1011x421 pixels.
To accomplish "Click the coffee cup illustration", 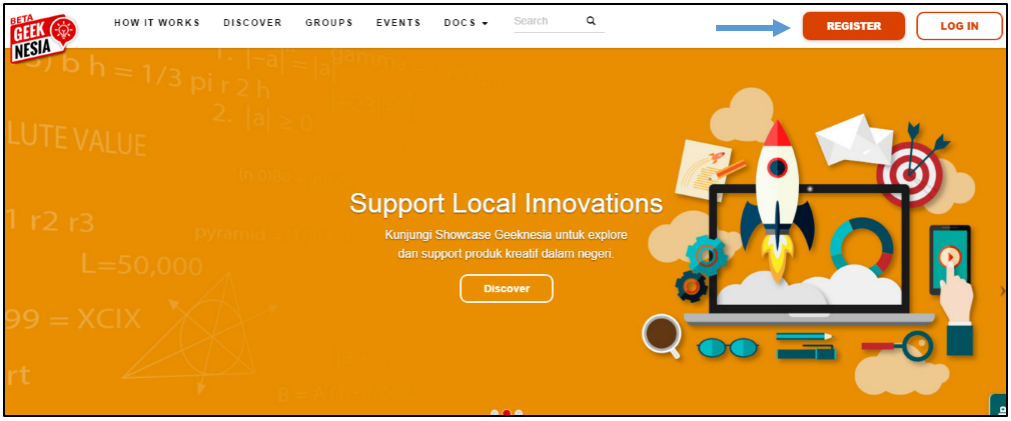I will tap(662, 335).
